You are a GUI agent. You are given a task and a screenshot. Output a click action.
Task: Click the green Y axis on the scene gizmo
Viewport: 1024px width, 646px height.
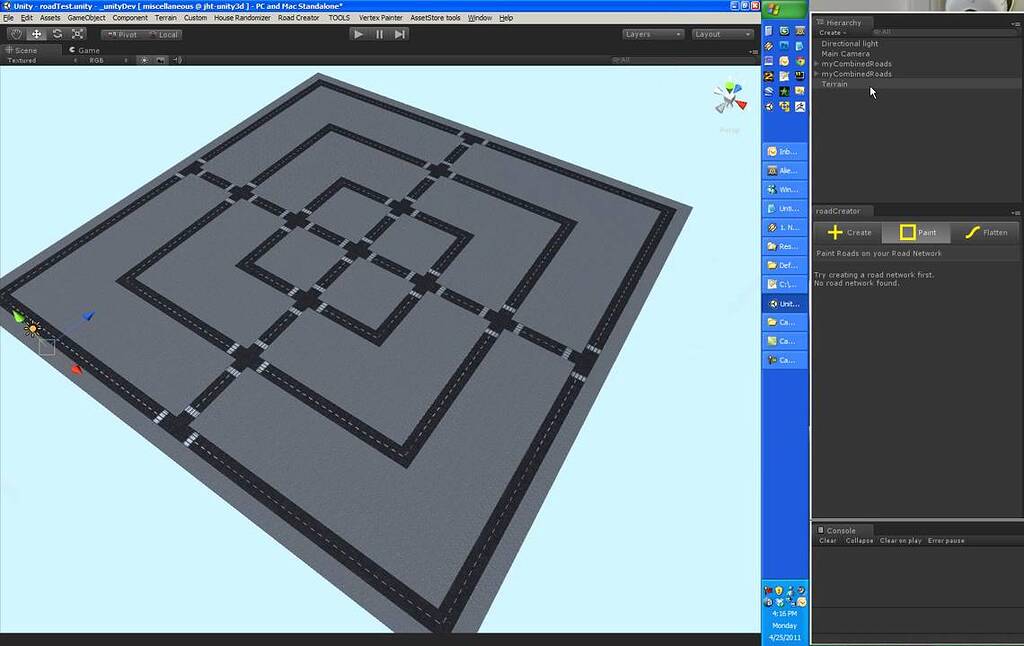[x=729, y=86]
